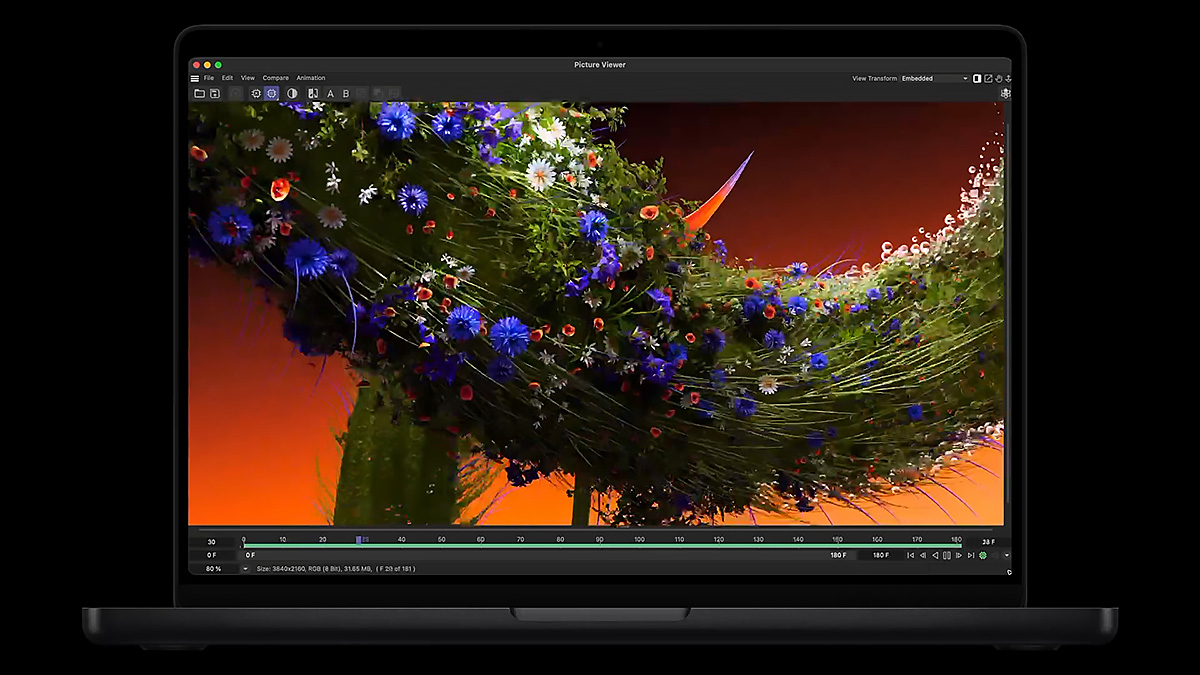The width and height of the screenshot is (1200, 675).
Task: Select the hand pan icon
Action: 998,78
